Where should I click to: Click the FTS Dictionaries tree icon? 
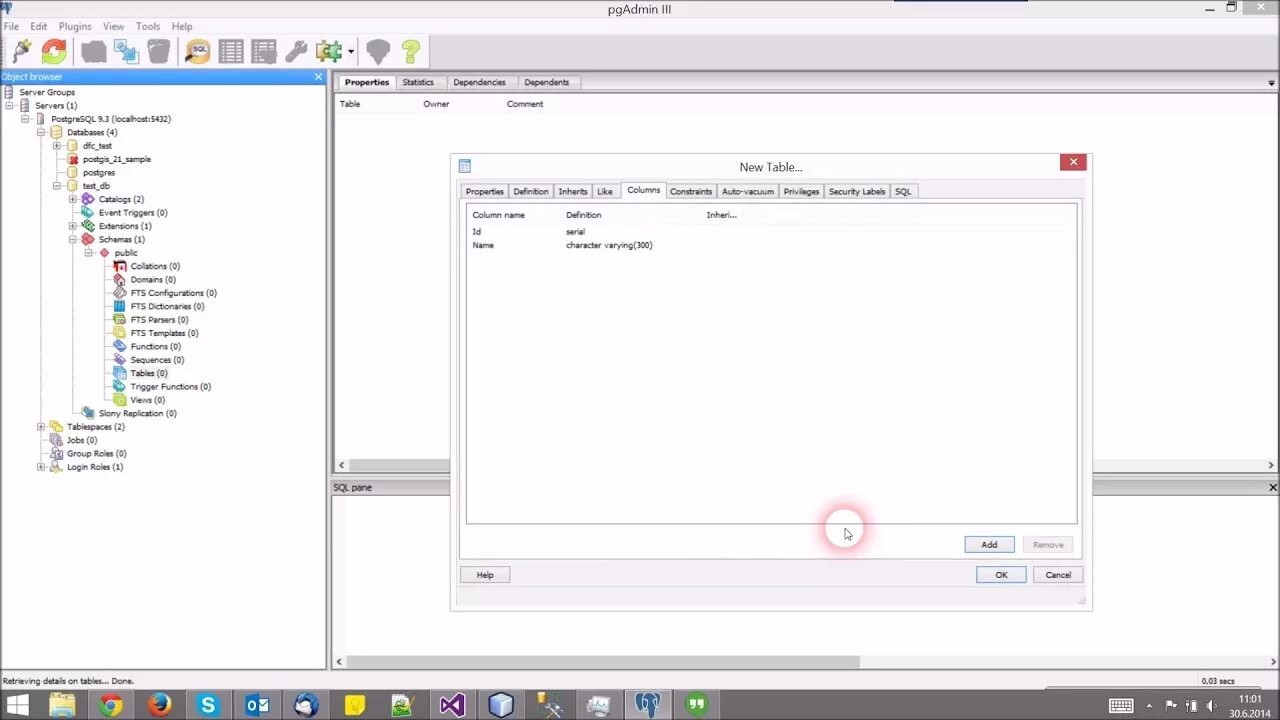coord(120,306)
